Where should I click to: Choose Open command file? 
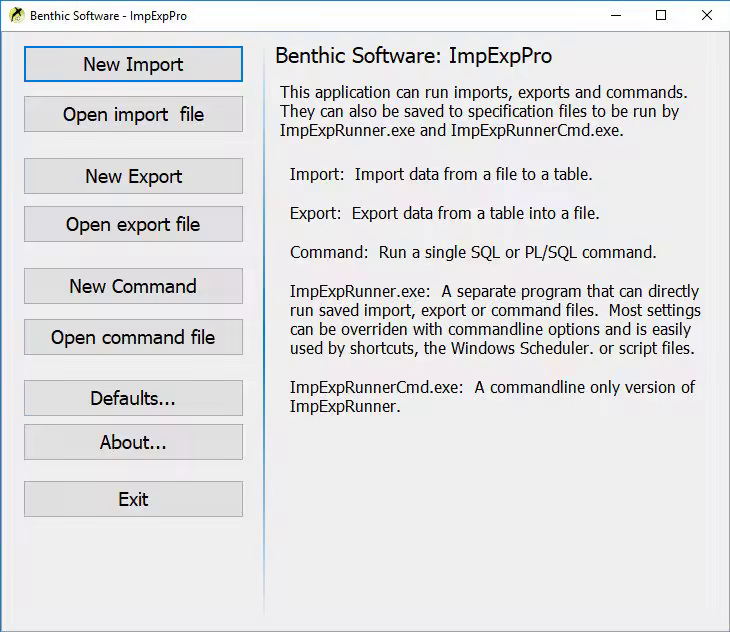coord(133,337)
